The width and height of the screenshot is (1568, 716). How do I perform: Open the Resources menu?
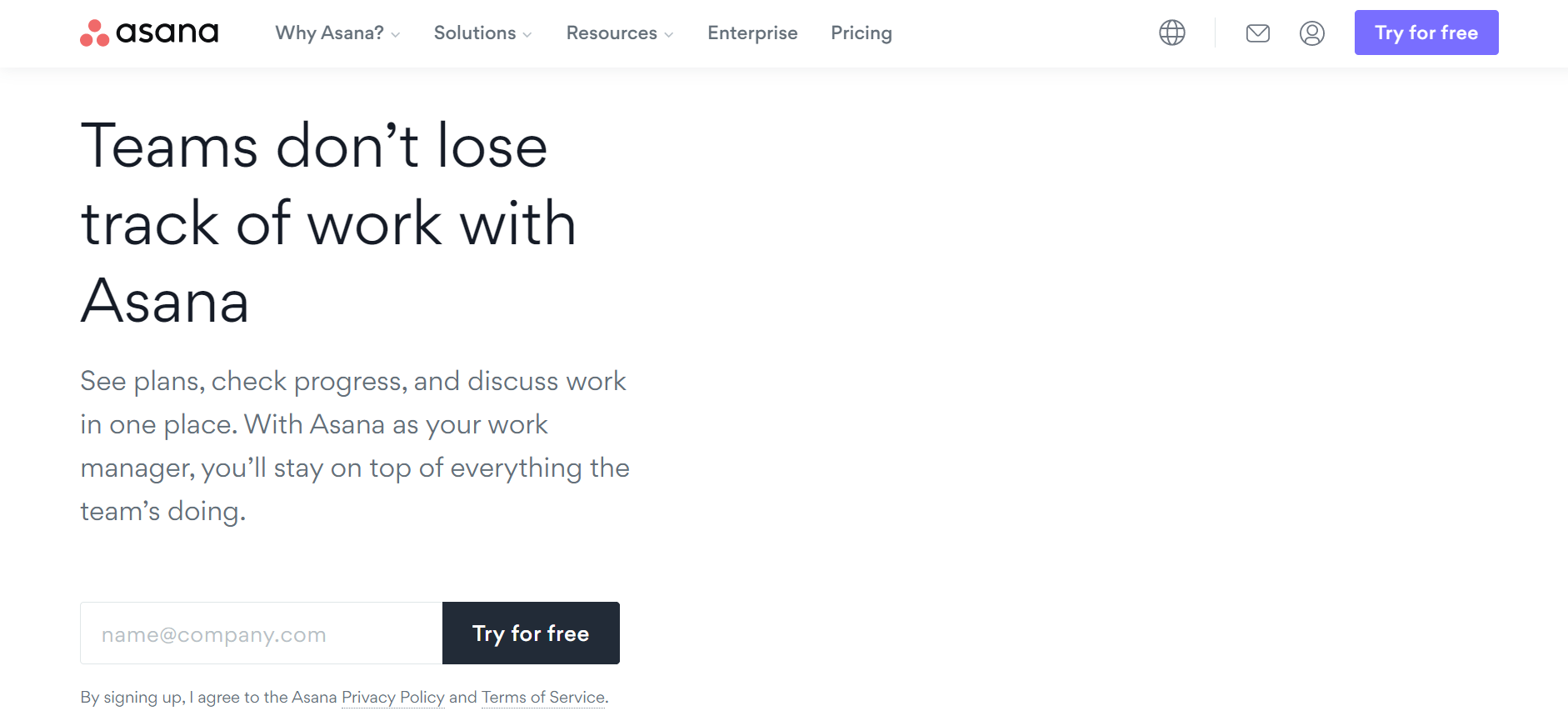point(620,33)
